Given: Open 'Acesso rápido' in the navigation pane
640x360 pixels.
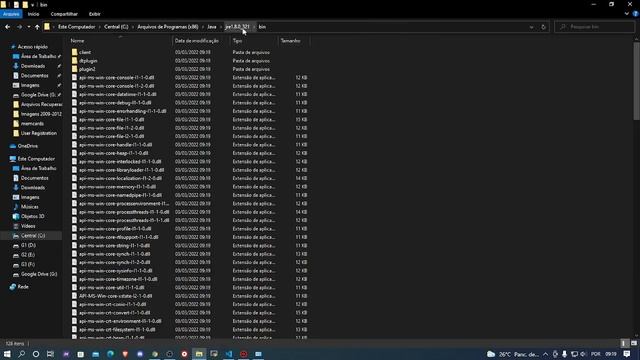Looking at the screenshot, I should [x=33, y=47].
